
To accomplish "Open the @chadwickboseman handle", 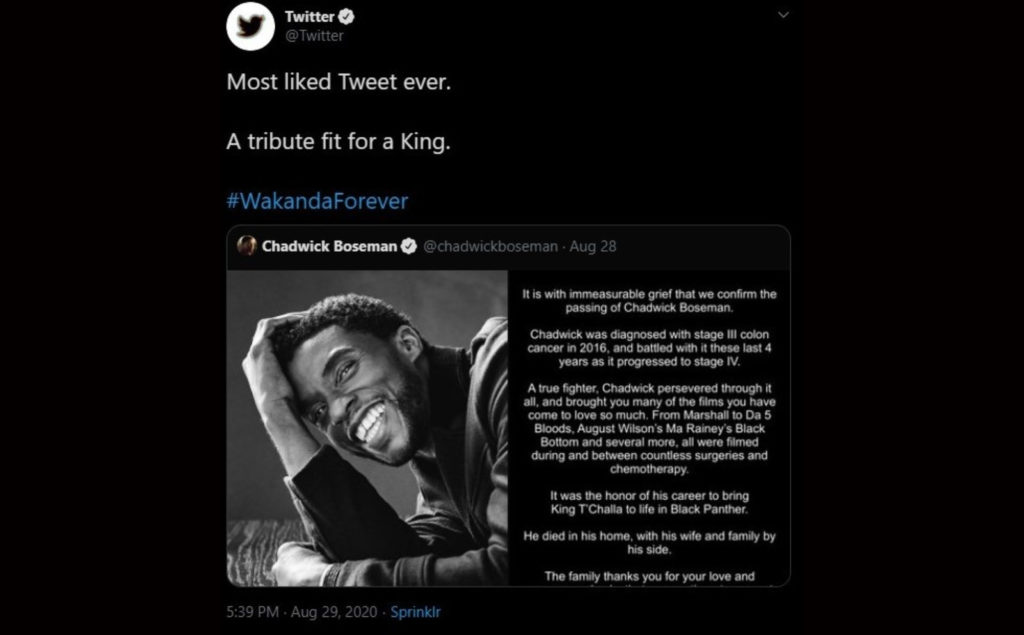I will 491,246.
